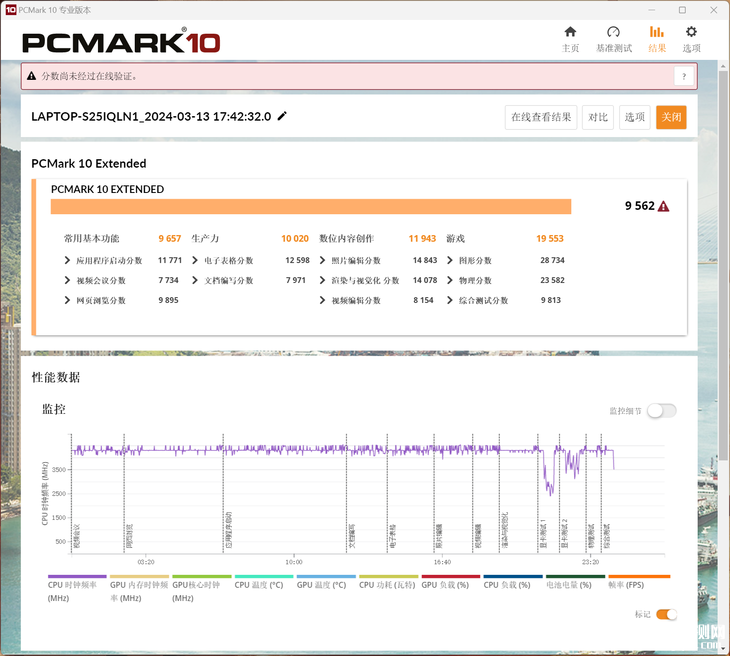
Task: Click the 显卡测试 1 marker in chart
Action: pyautogui.click(x=539, y=494)
